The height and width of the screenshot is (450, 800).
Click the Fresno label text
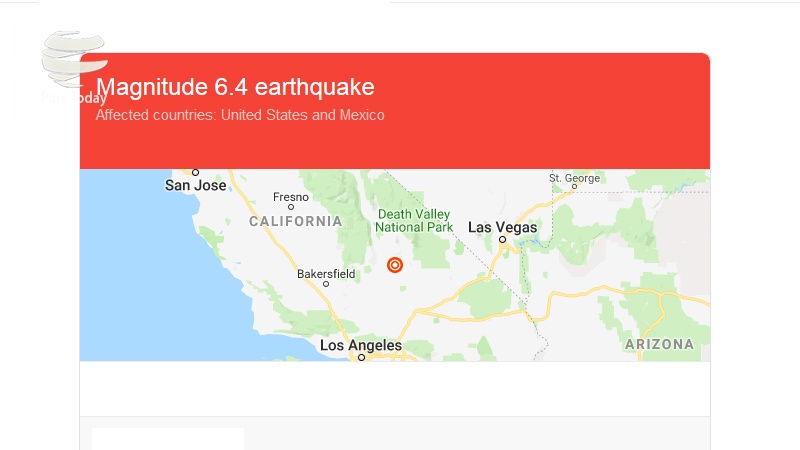pos(291,197)
